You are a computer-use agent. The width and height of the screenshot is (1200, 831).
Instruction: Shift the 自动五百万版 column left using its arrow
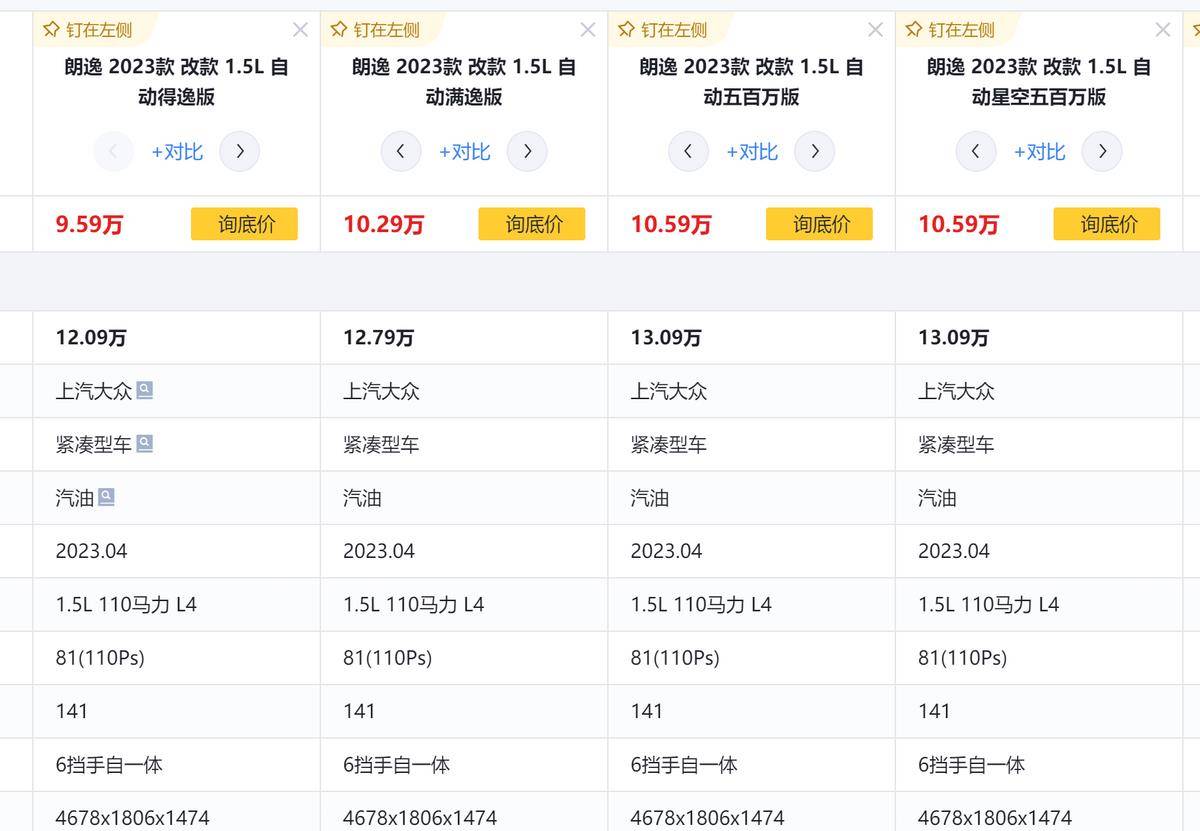(x=688, y=152)
